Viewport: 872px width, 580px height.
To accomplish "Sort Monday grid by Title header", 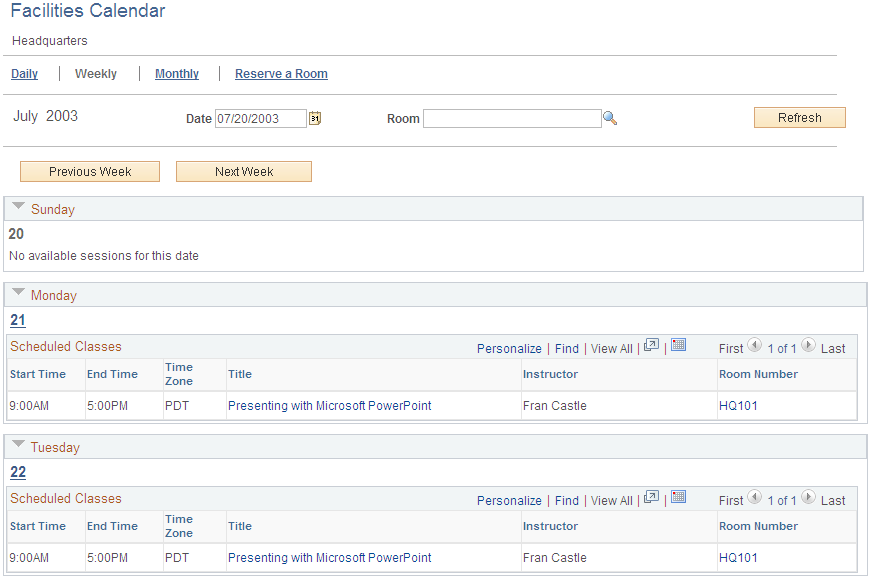I will pyautogui.click(x=240, y=374).
